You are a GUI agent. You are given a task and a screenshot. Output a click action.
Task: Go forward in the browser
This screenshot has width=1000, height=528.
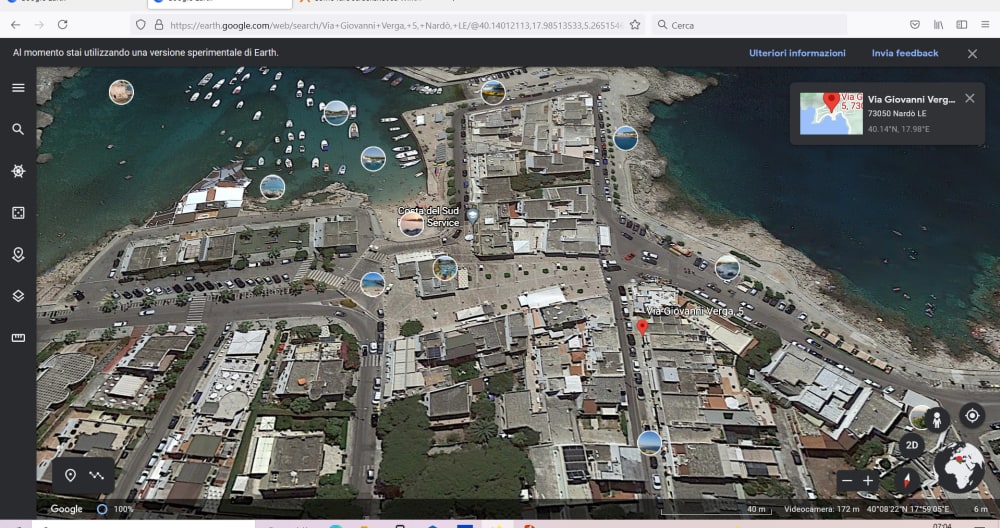(x=39, y=25)
